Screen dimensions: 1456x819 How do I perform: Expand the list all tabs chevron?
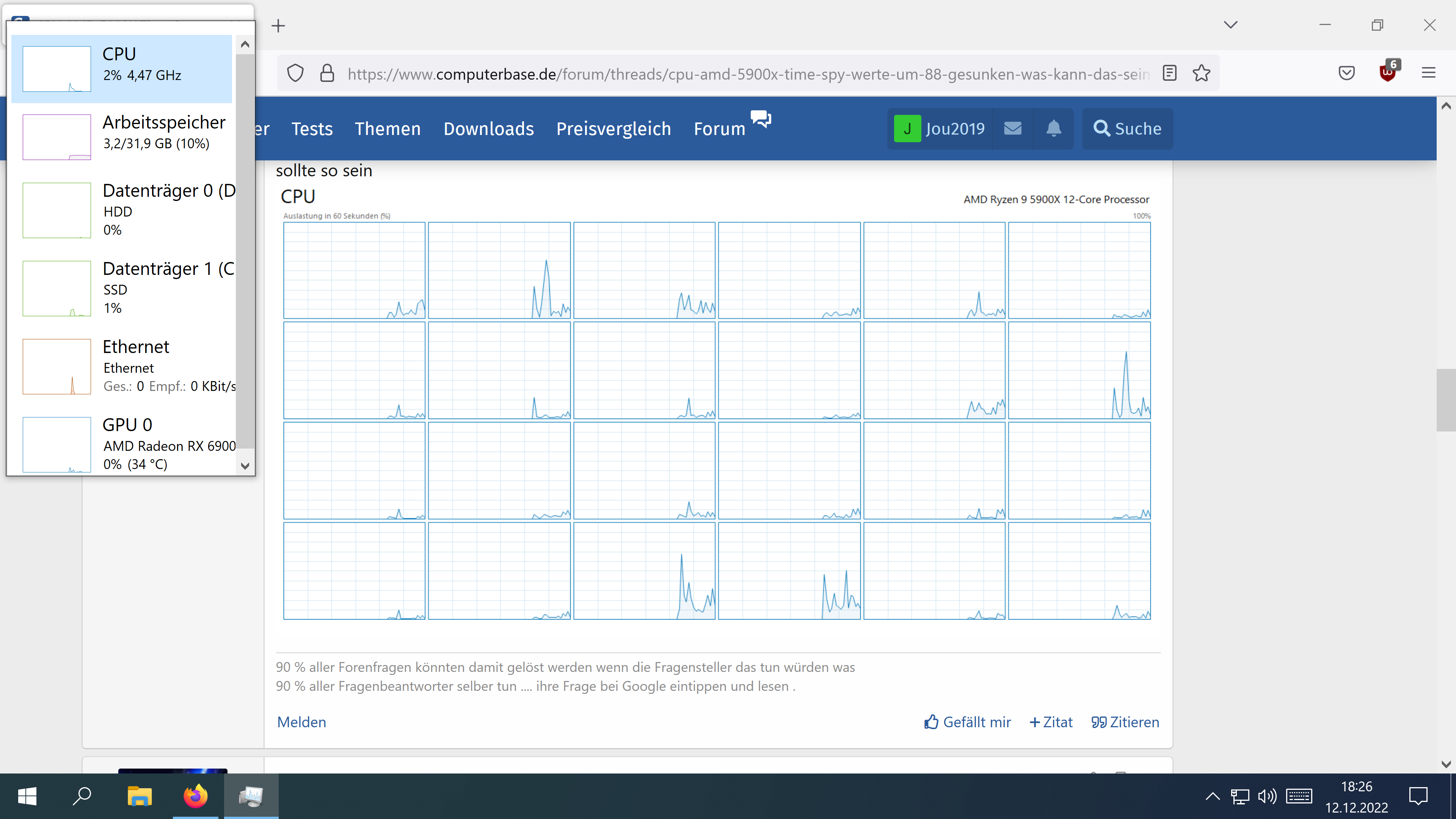pos(1230,25)
